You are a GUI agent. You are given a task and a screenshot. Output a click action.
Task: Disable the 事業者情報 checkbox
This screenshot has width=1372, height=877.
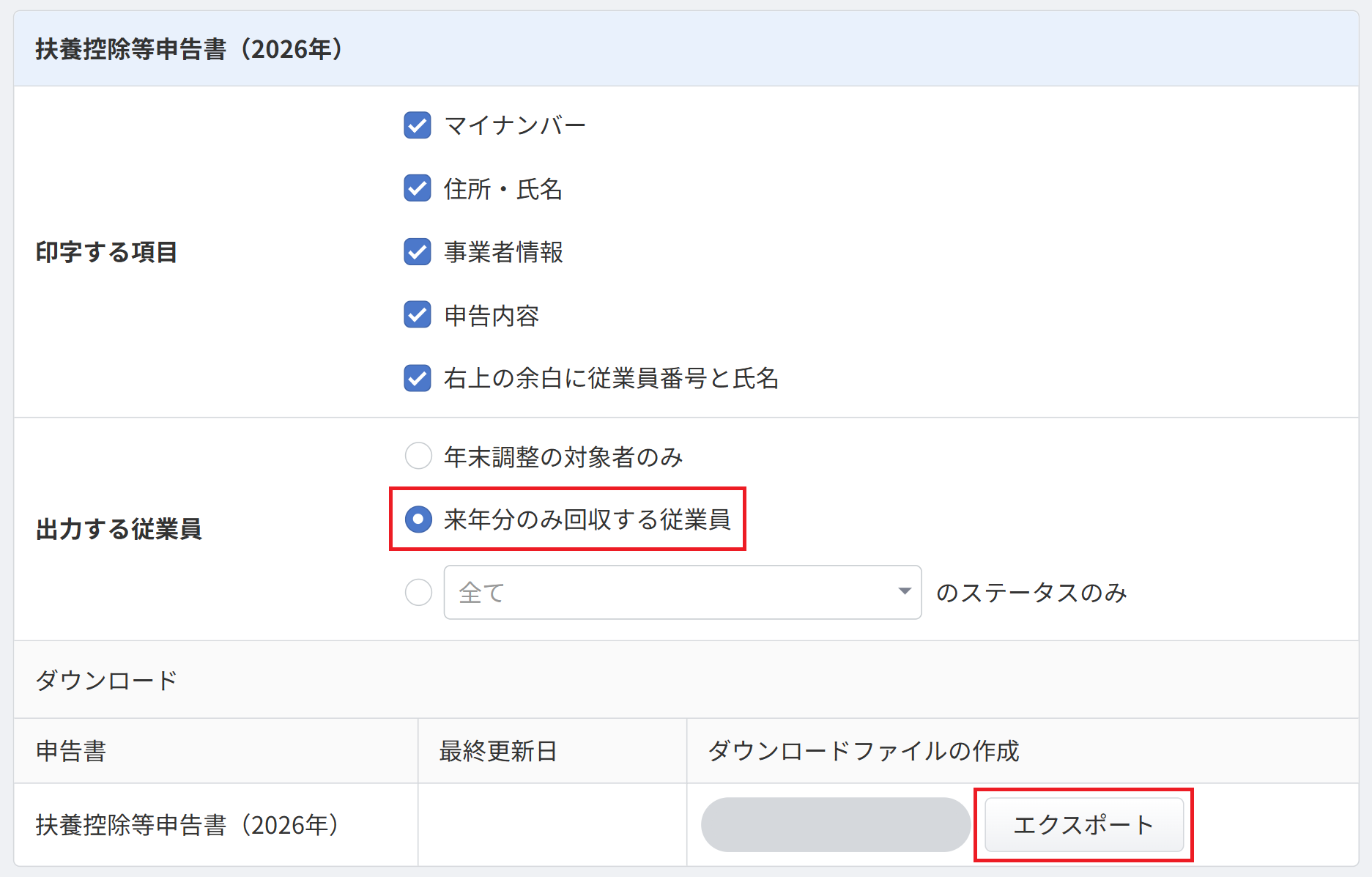pos(418,252)
